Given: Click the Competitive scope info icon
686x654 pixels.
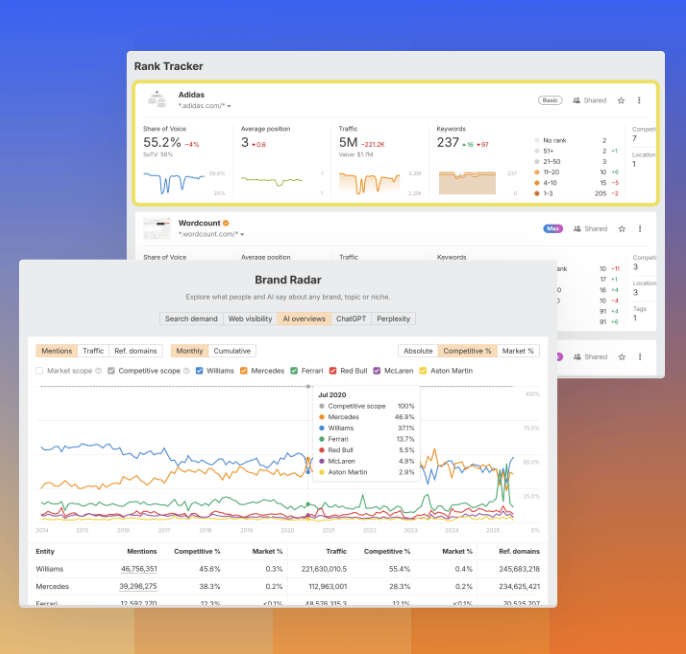Looking at the screenshot, I should coord(187,371).
